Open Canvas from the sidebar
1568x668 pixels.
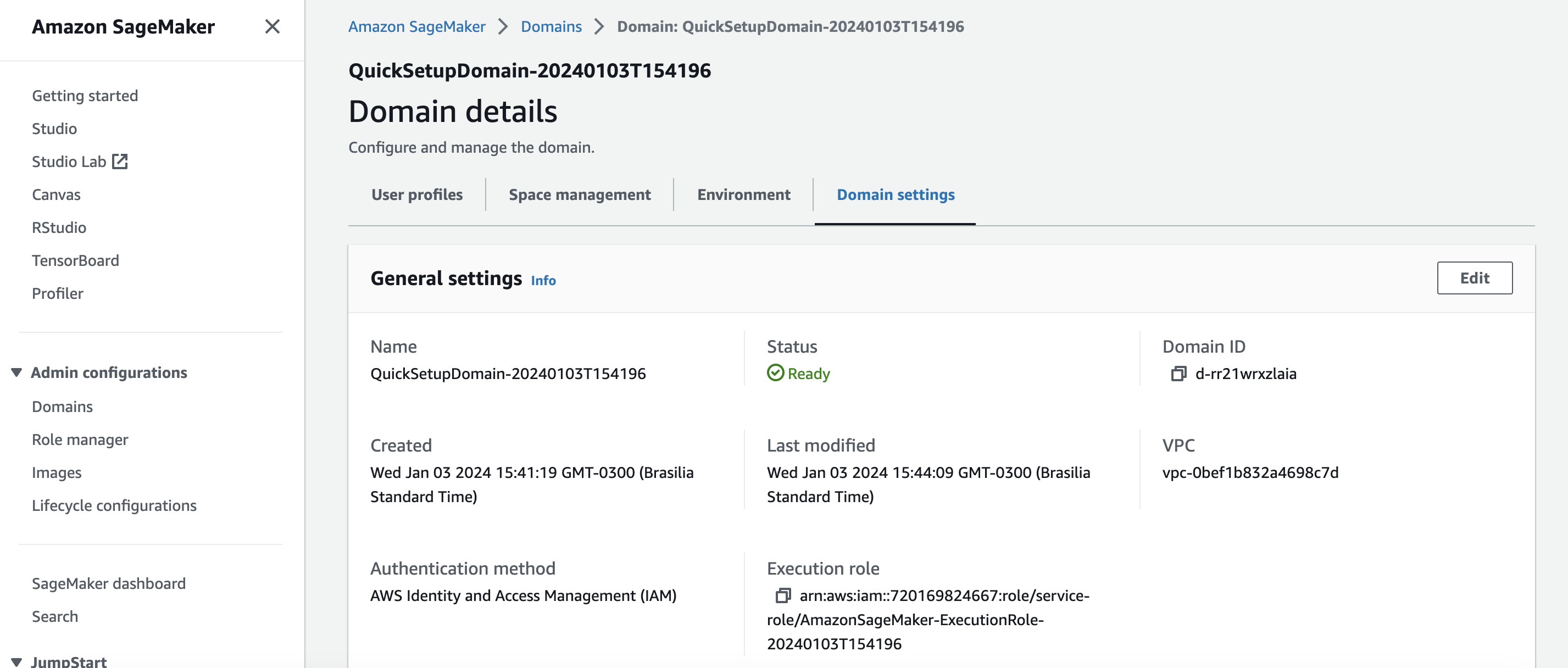(56, 194)
